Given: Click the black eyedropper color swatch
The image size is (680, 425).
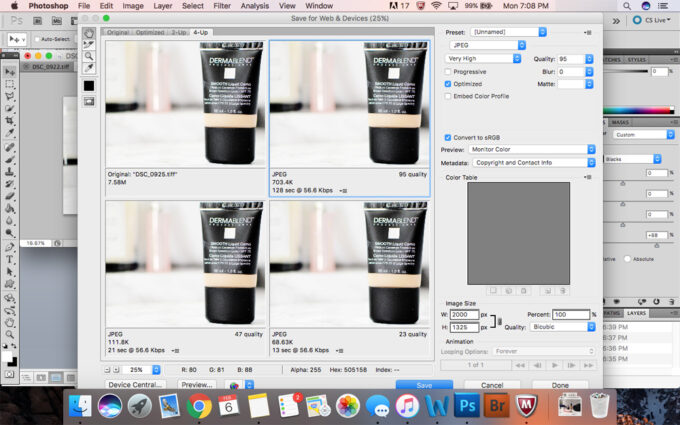Looking at the screenshot, I should tap(89, 86).
